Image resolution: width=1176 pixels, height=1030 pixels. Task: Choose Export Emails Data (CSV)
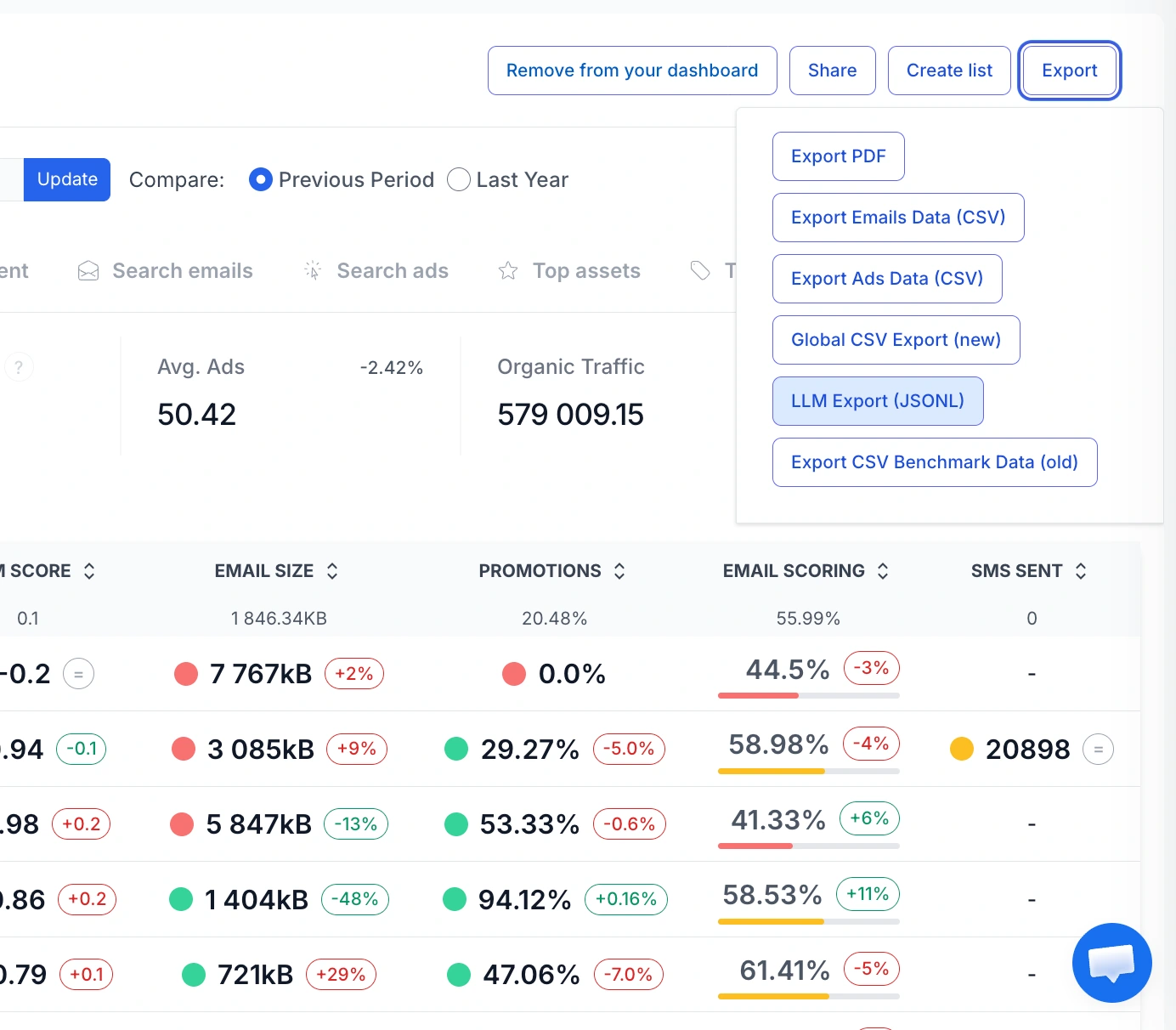coord(898,218)
